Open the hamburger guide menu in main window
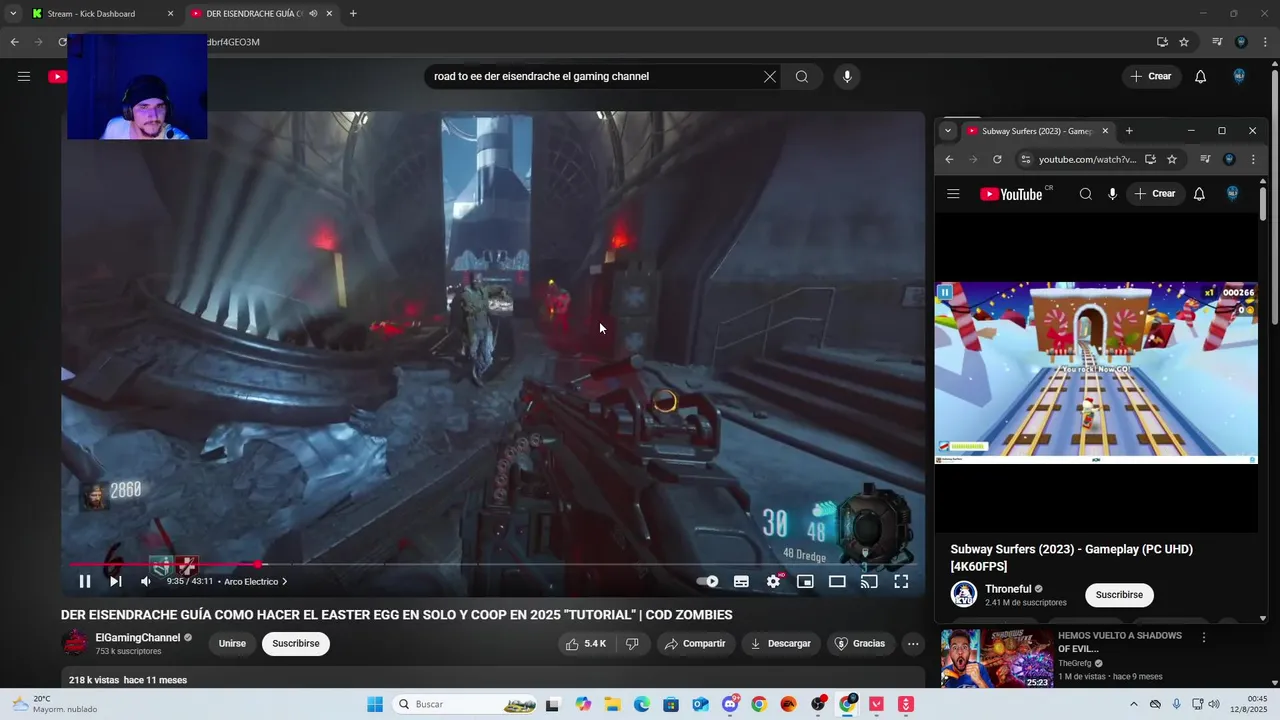This screenshot has width=1280, height=720. (24, 77)
